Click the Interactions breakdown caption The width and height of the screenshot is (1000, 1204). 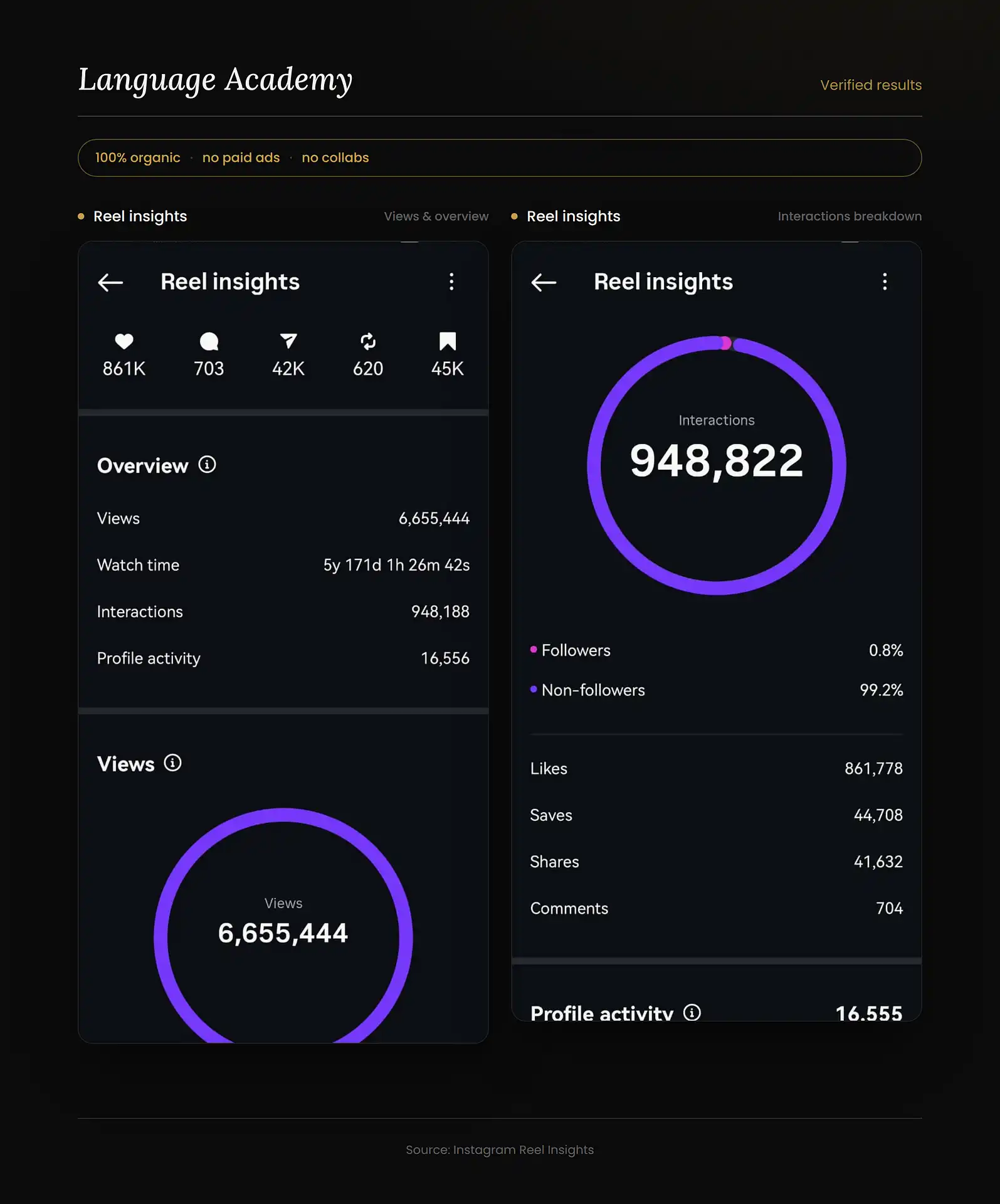click(x=850, y=216)
